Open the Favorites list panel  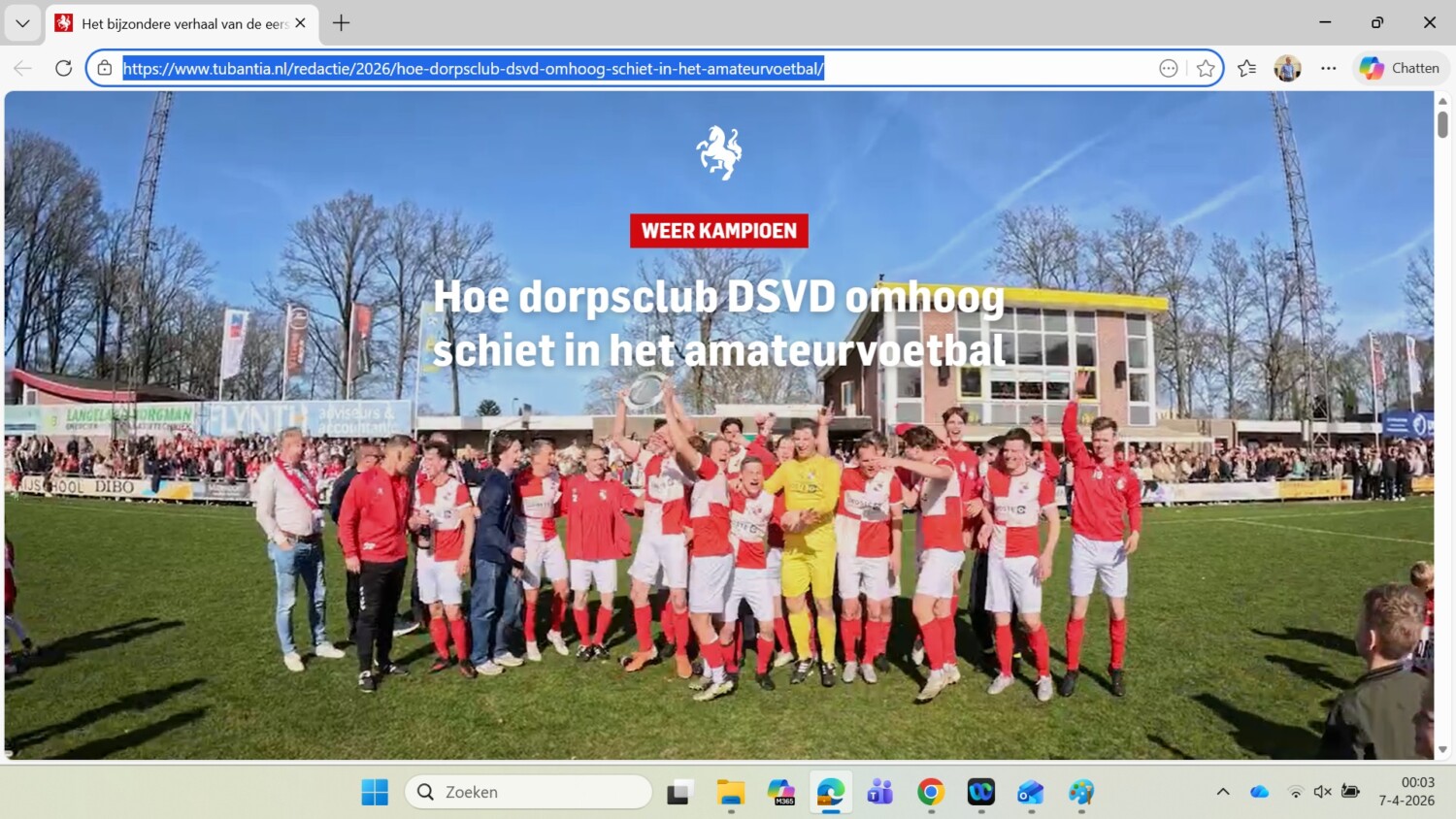tap(1247, 68)
